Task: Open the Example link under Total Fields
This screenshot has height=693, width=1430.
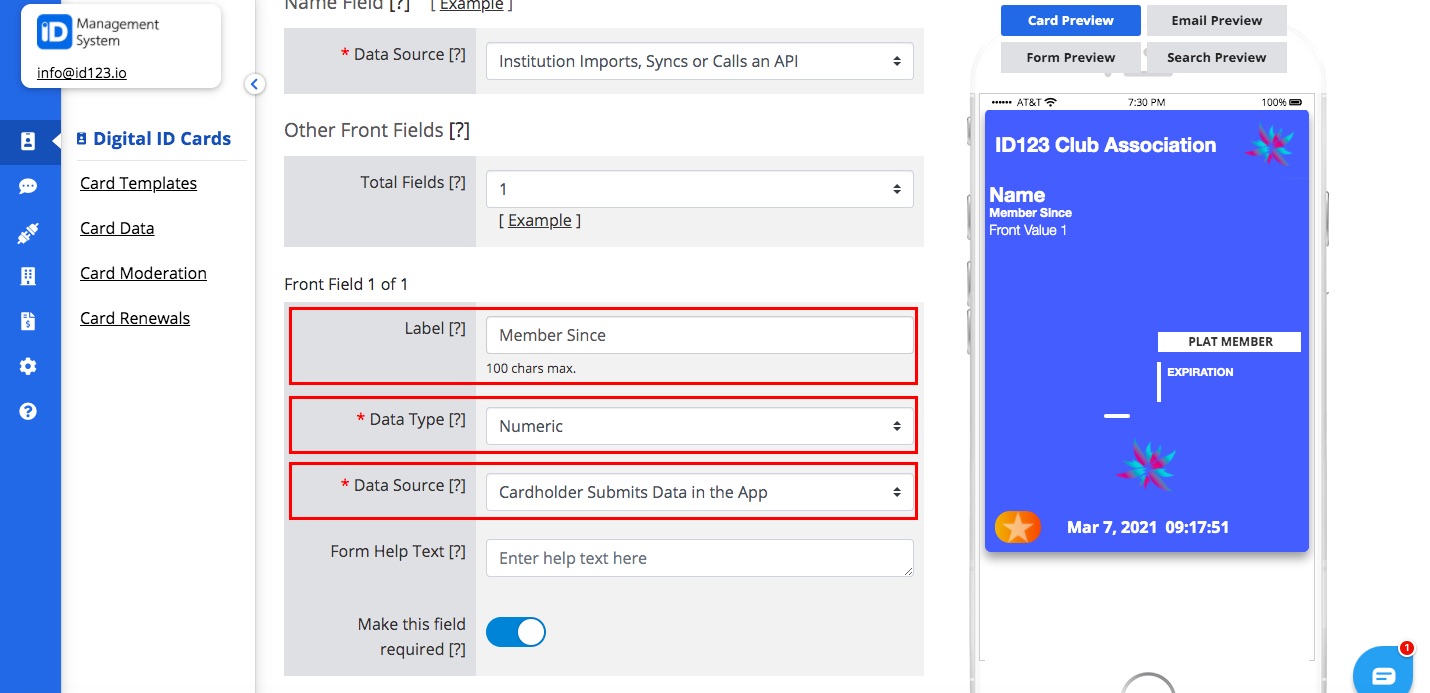Action: pyautogui.click(x=540, y=220)
